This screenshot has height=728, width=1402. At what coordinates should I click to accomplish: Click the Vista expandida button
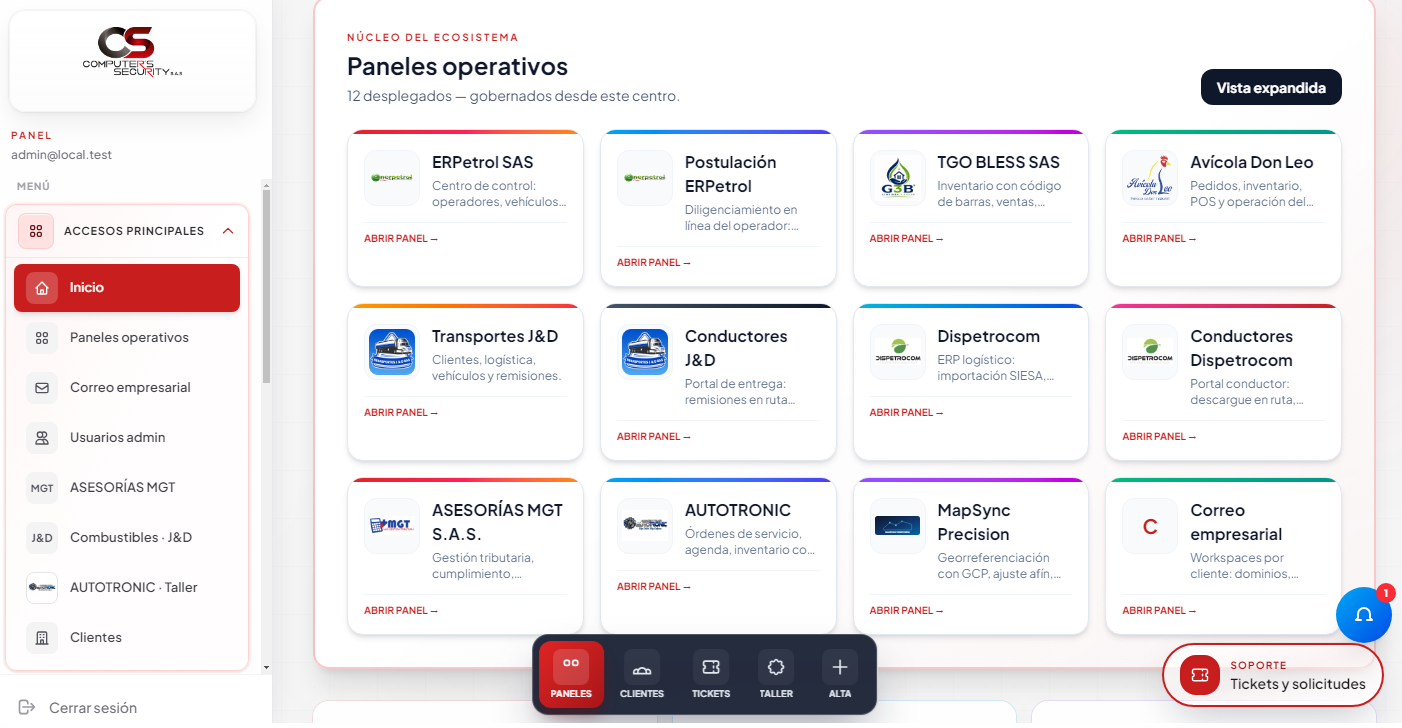click(x=1271, y=88)
